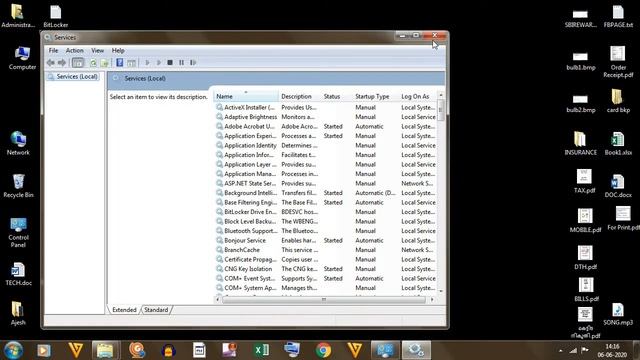Select the ASP.NET State Service row
The image size is (640, 360).
pyautogui.click(x=325, y=183)
